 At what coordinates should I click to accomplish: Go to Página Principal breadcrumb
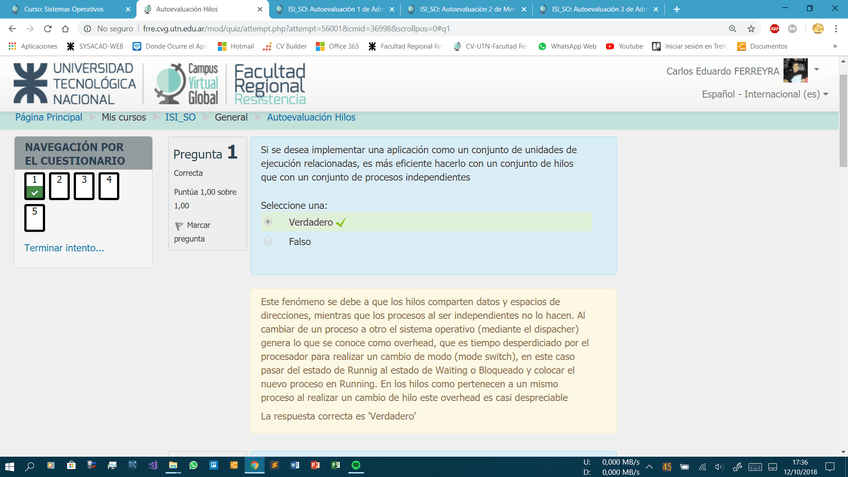(x=49, y=117)
